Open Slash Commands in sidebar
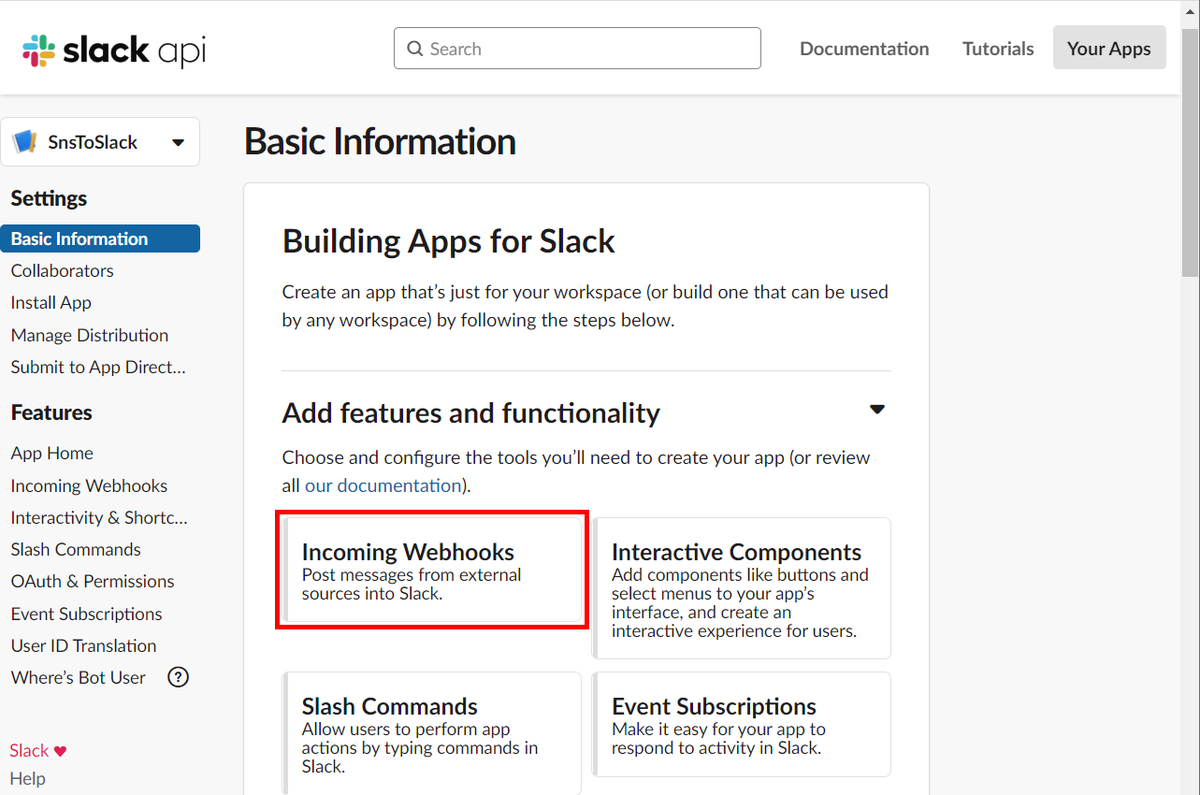1200x795 pixels. (x=76, y=549)
